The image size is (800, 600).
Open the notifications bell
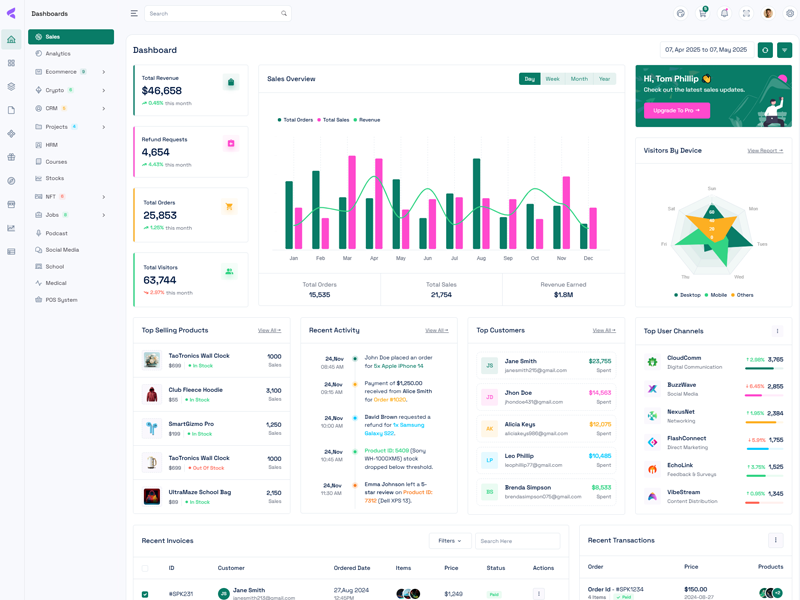pyautogui.click(x=724, y=14)
